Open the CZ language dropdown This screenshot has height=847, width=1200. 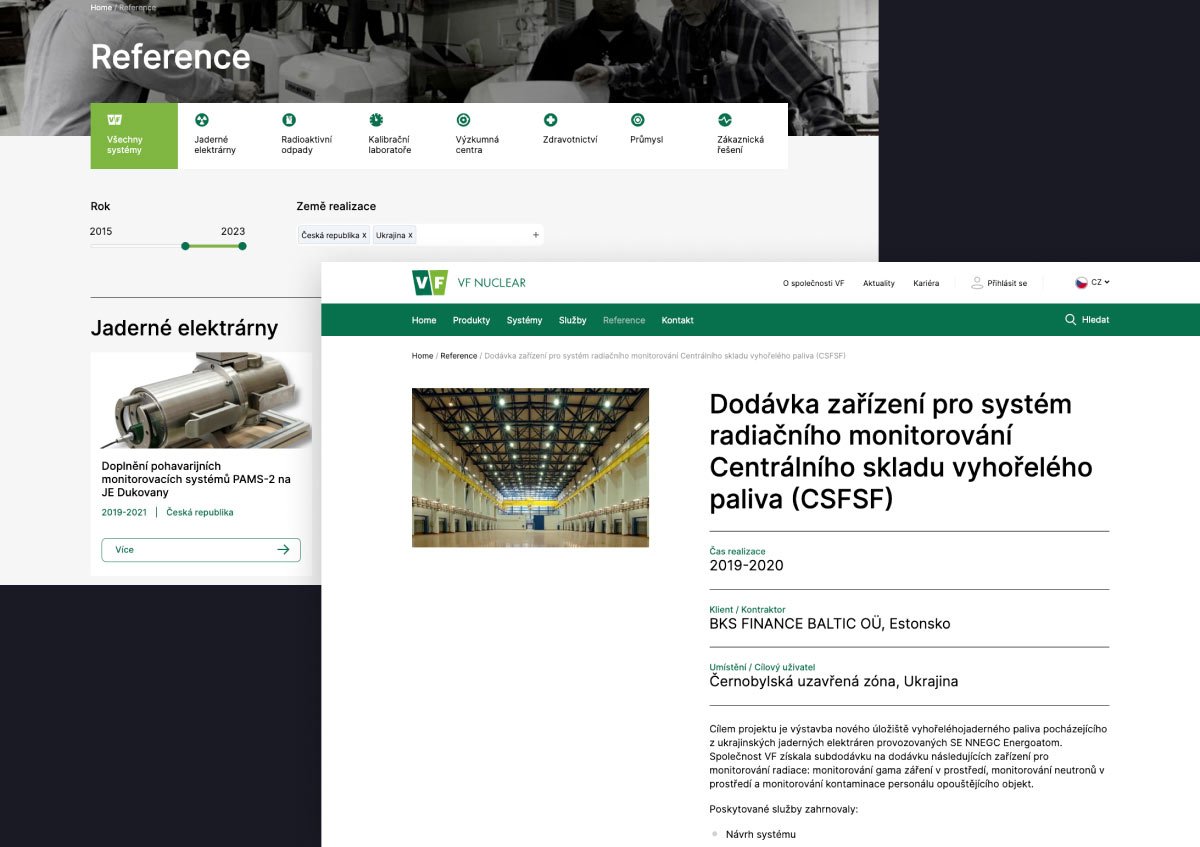1092,283
